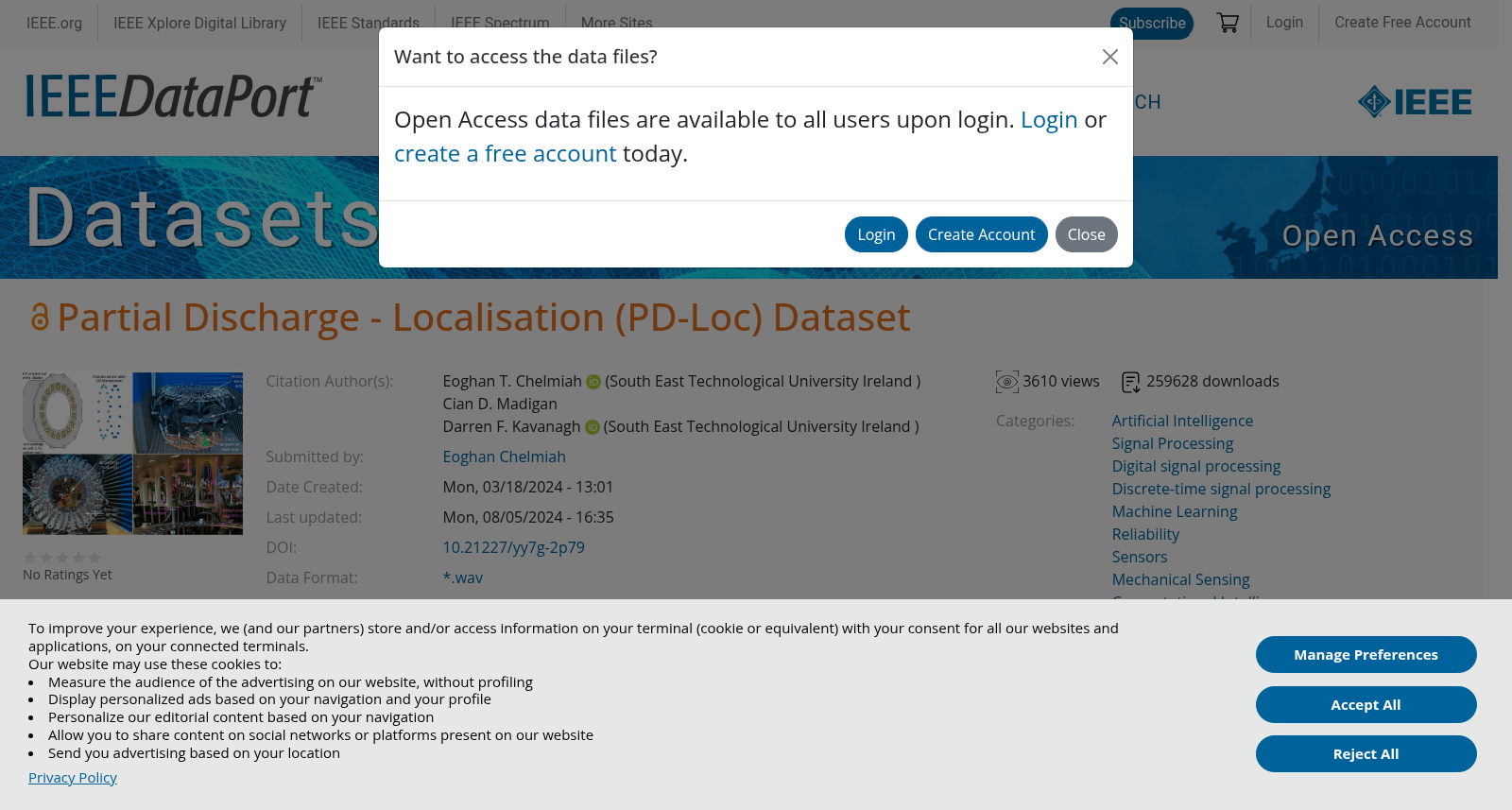Open Sensors category link
Screen dimensions: 1512x810
[x=1139, y=558]
